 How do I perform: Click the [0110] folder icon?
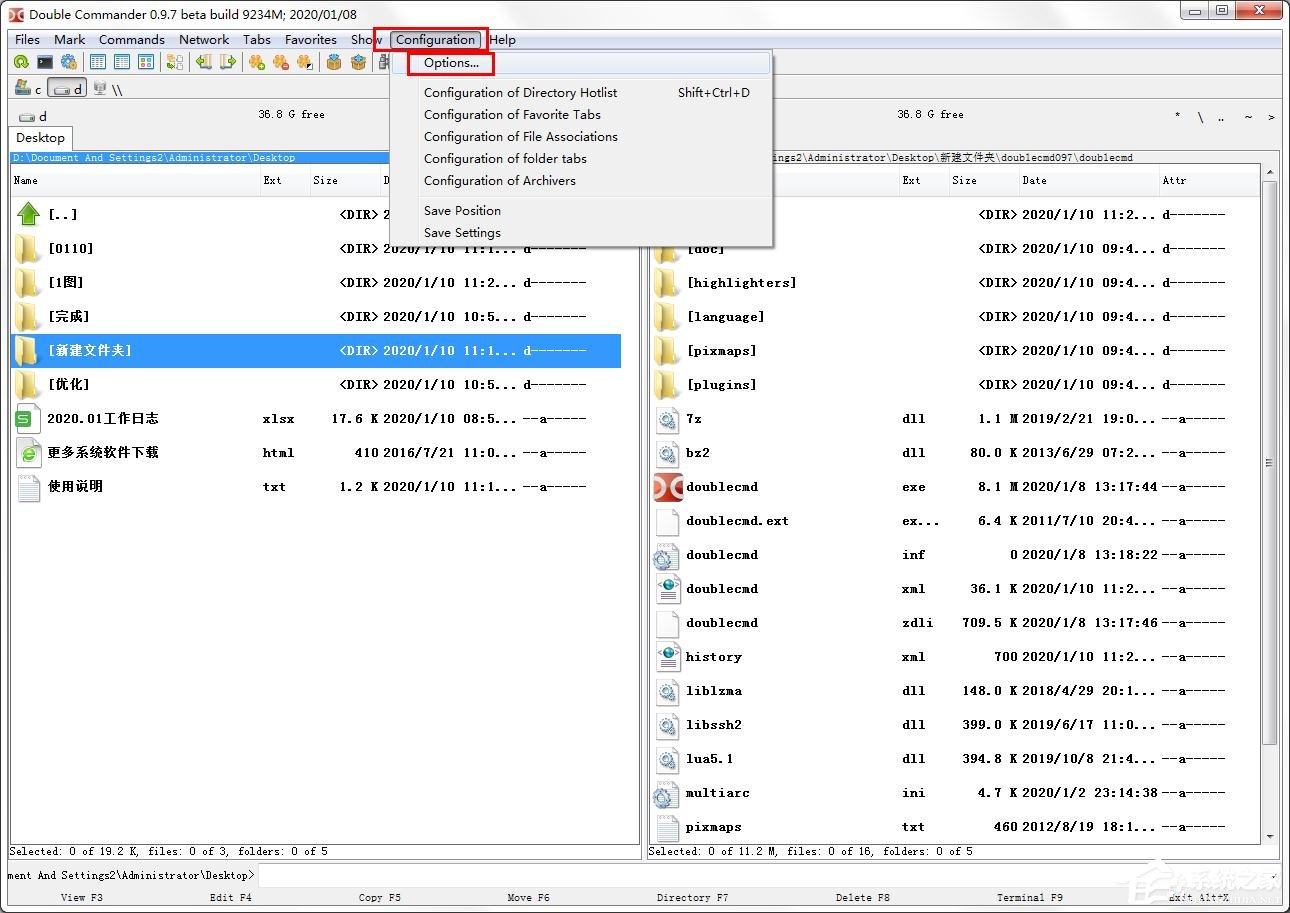(28, 248)
